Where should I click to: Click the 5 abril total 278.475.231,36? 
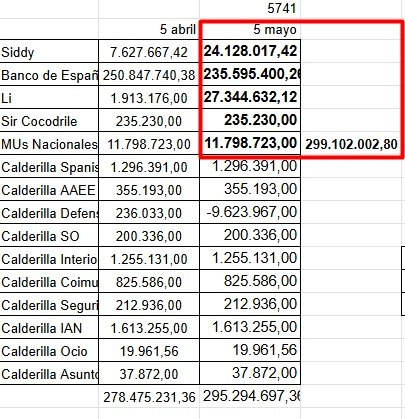coord(149,397)
